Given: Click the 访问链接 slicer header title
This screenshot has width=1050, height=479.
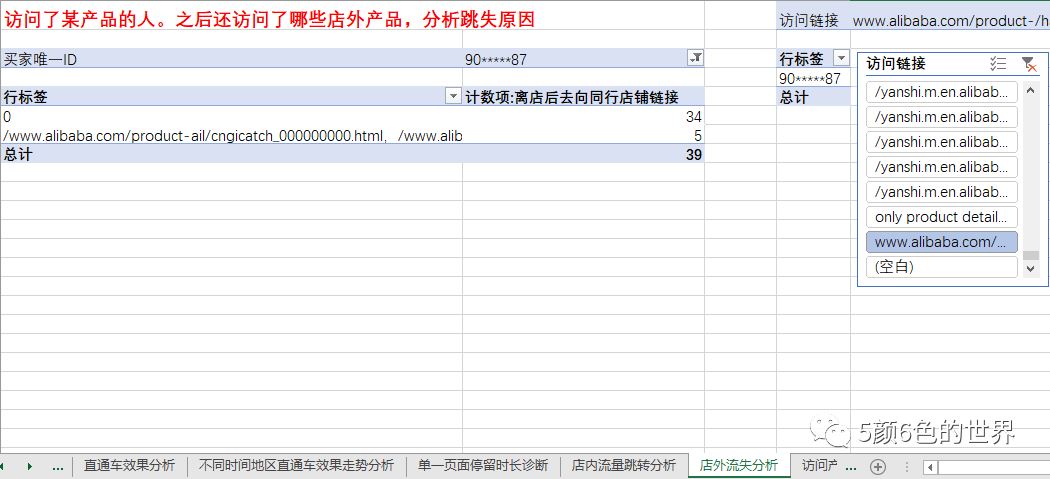Looking at the screenshot, I should tap(896, 64).
